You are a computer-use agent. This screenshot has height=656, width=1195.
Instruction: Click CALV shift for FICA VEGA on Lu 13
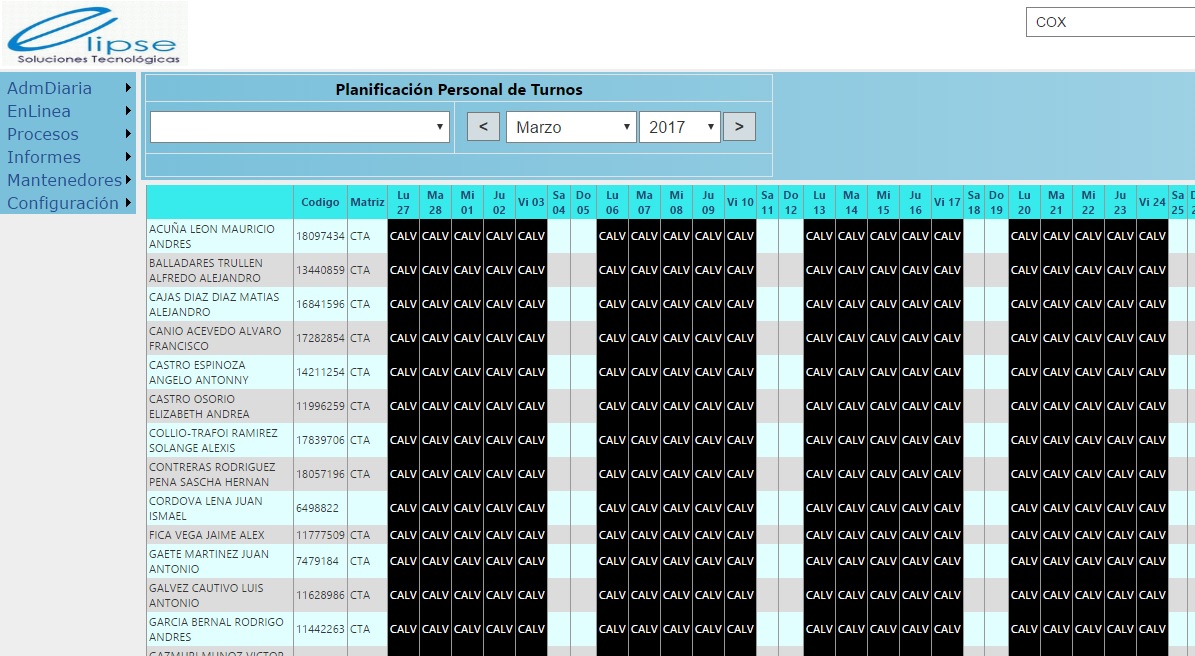point(819,535)
